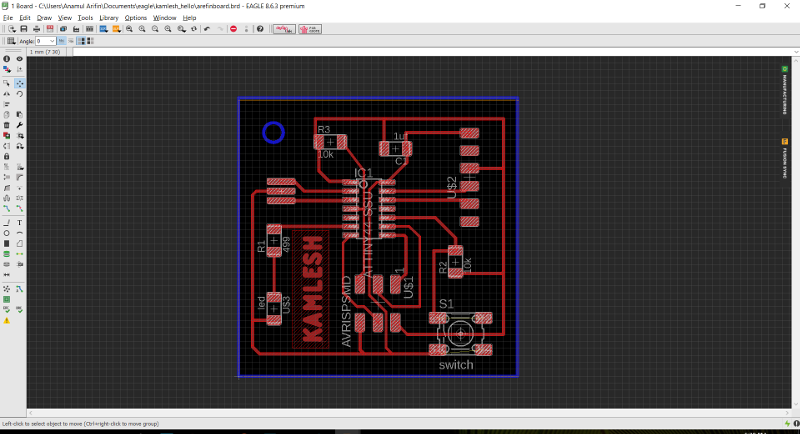
Task: Click the Design Link button
Action: (284, 29)
